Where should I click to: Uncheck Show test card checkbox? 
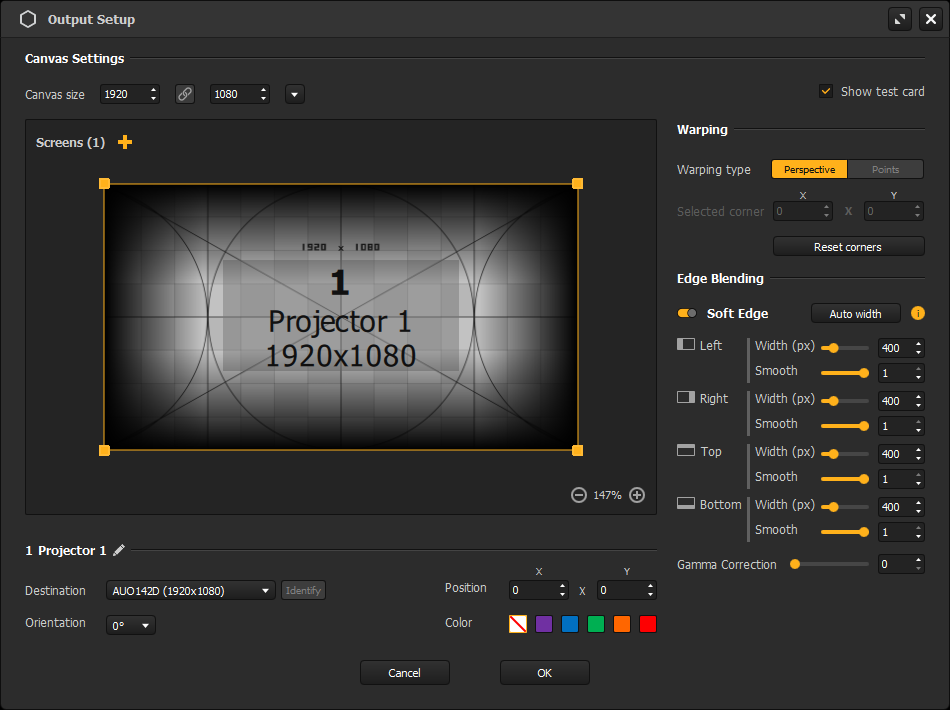[x=826, y=91]
